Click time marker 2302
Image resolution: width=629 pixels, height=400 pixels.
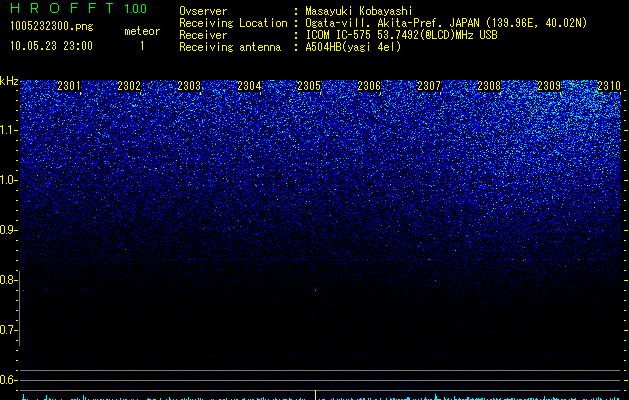click(129, 86)
